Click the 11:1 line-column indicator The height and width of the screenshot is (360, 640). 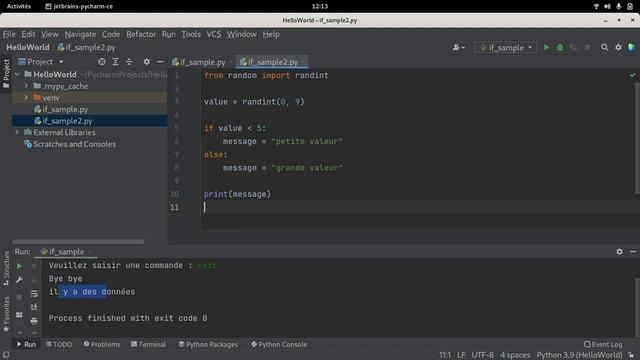click(x=445, y=355)
